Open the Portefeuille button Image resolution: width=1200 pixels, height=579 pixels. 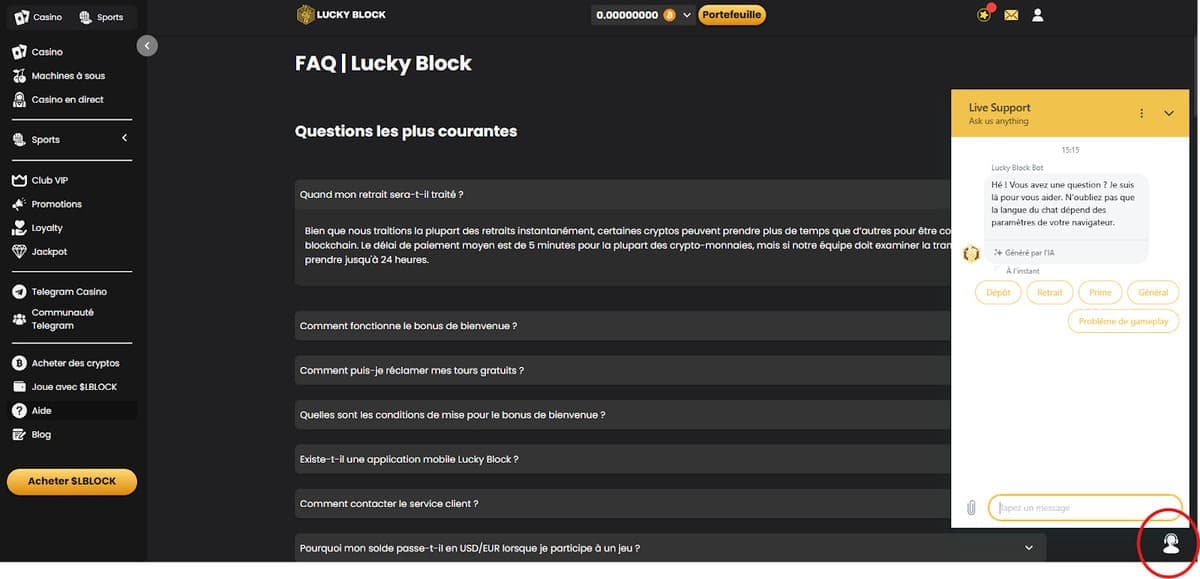[732, 16]
